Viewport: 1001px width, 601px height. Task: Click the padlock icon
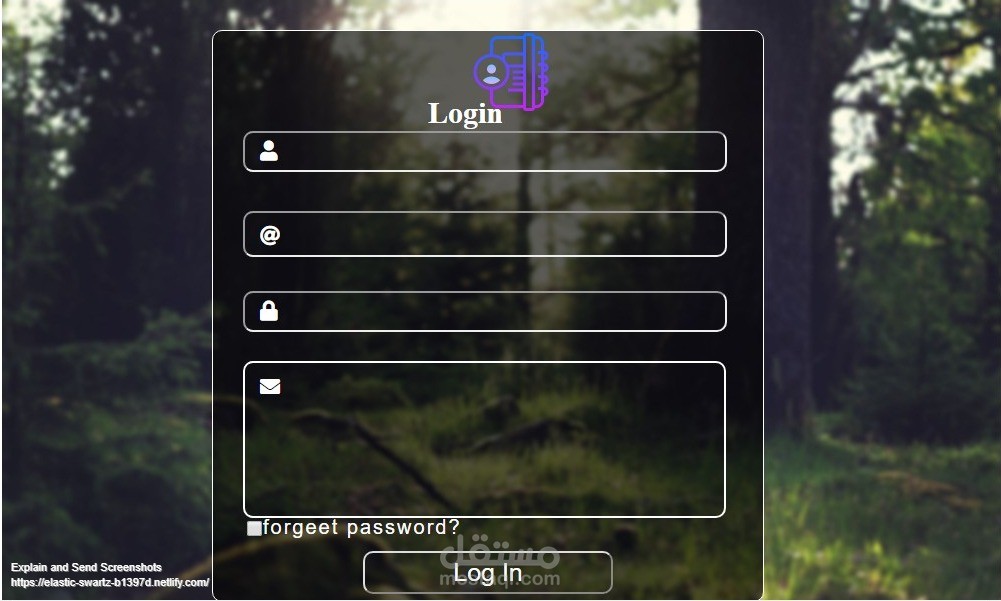(x=269, y=310)
